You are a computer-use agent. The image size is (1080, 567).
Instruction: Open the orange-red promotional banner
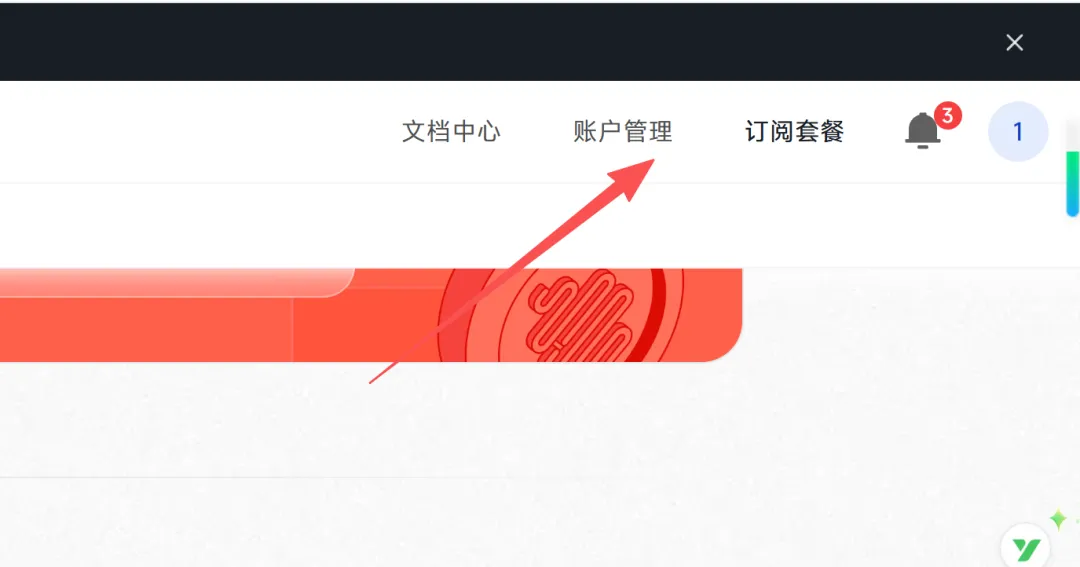(371, 315)
